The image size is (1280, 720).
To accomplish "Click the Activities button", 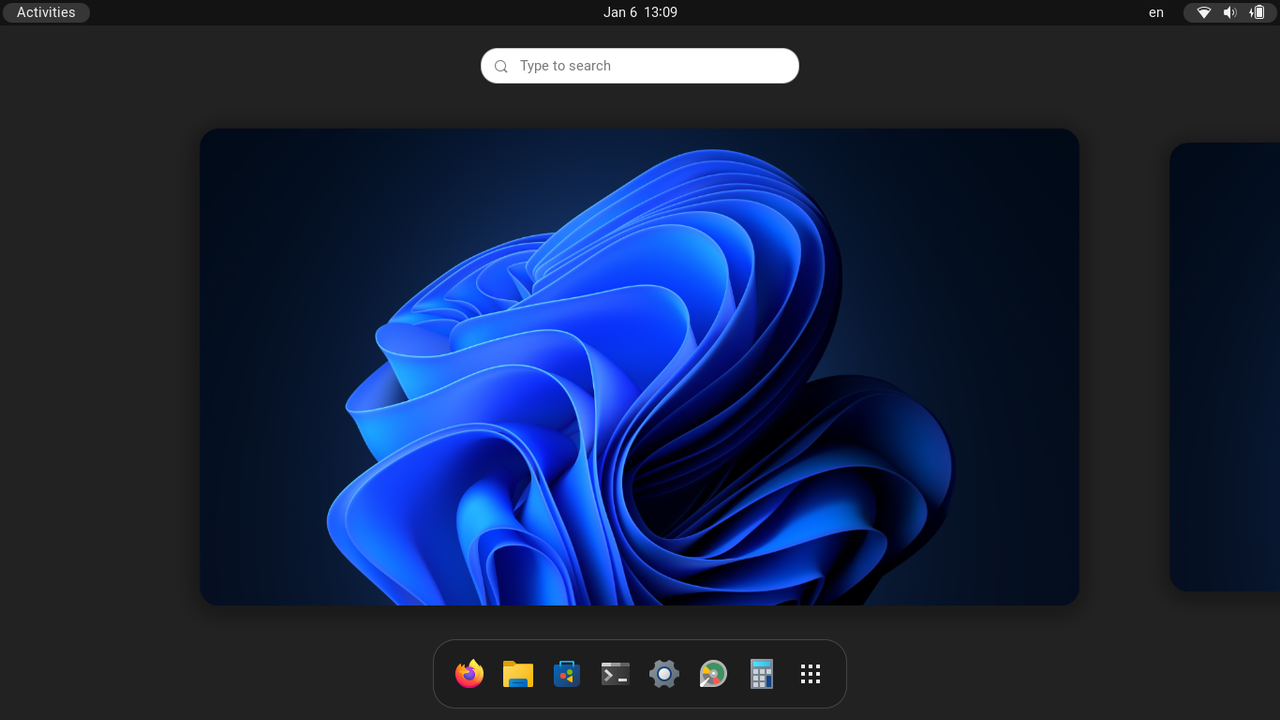I will pyautogui.click(x=46, y=13).
